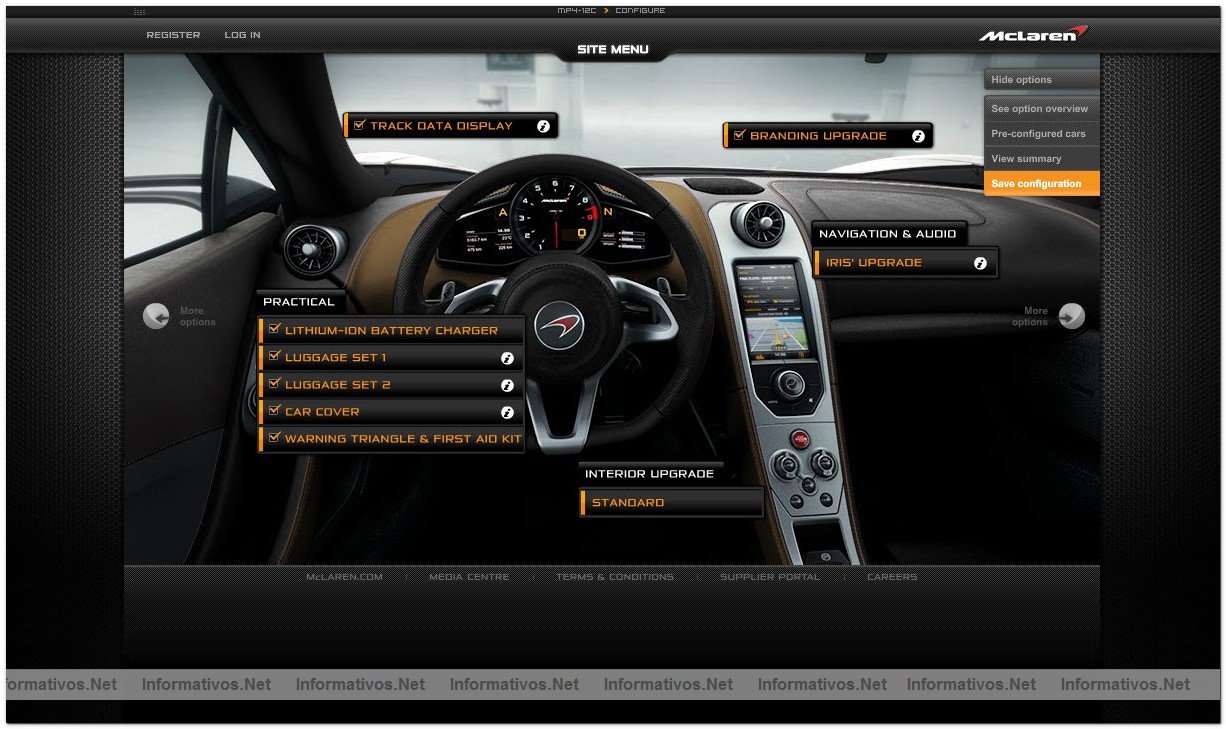
Task: Open info icon for Luggage Set 1
Action: pyautogui.click(x=507, y=358)
